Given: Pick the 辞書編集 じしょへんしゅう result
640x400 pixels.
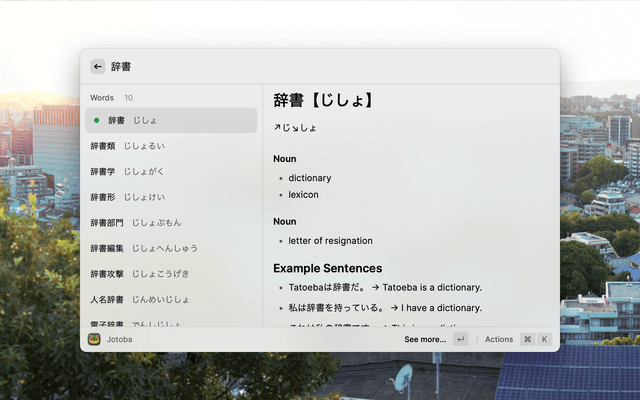Looking at the screenshot, I should (170, 248).
